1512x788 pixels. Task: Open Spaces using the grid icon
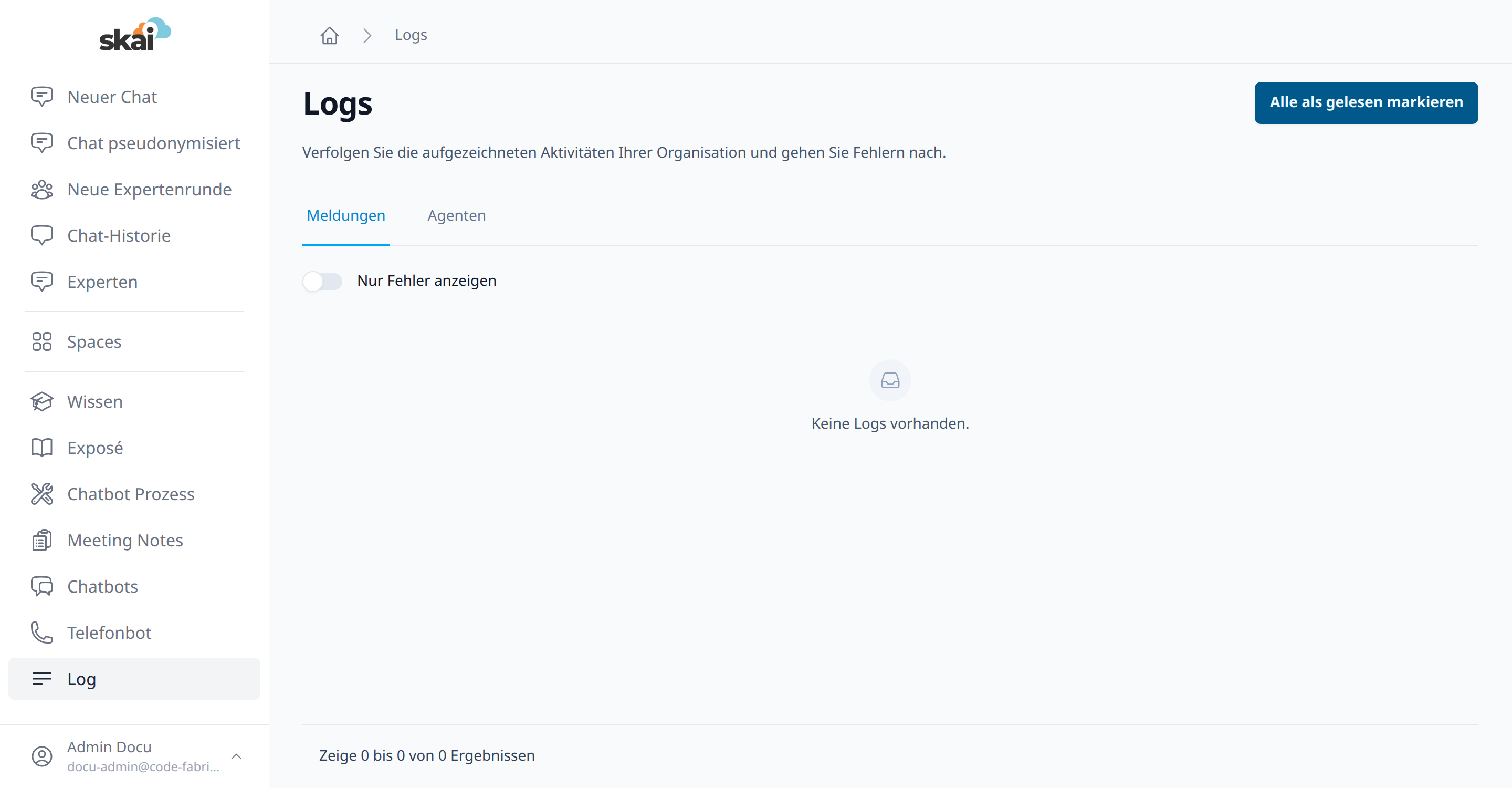click(x=41, y=342)
